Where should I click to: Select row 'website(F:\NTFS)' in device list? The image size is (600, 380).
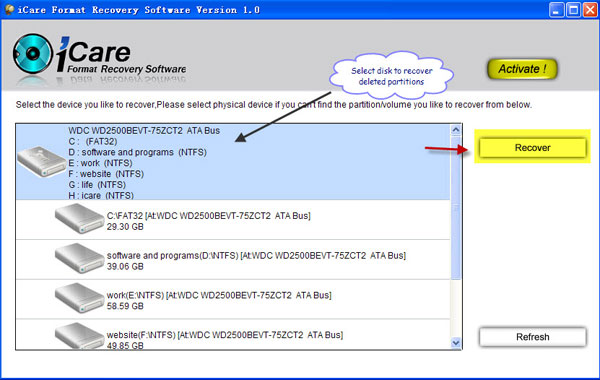click(x=233, y=335)
